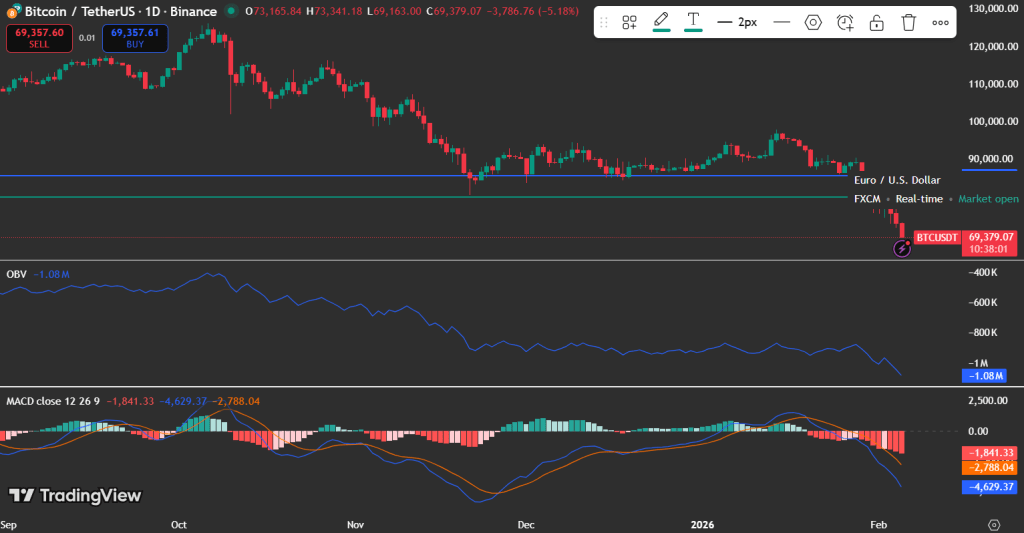The image size is (1024, 533).
Task: Click the Feb date on time axis
Action: 878,525
